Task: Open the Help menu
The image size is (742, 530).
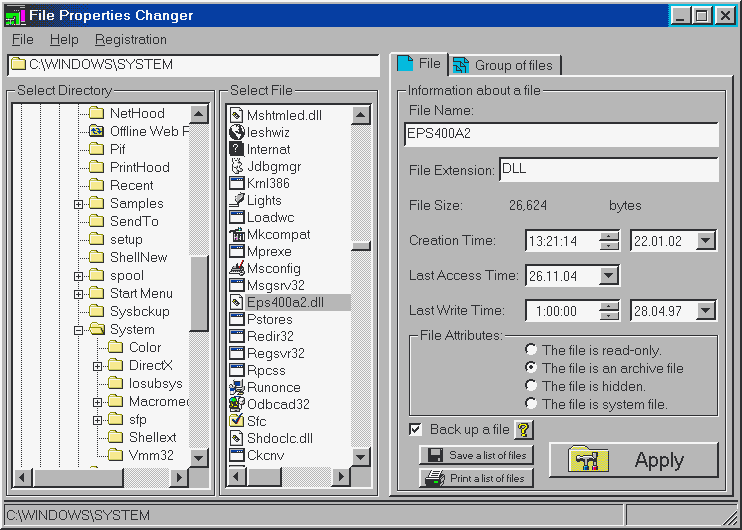Action: point(64,40)
